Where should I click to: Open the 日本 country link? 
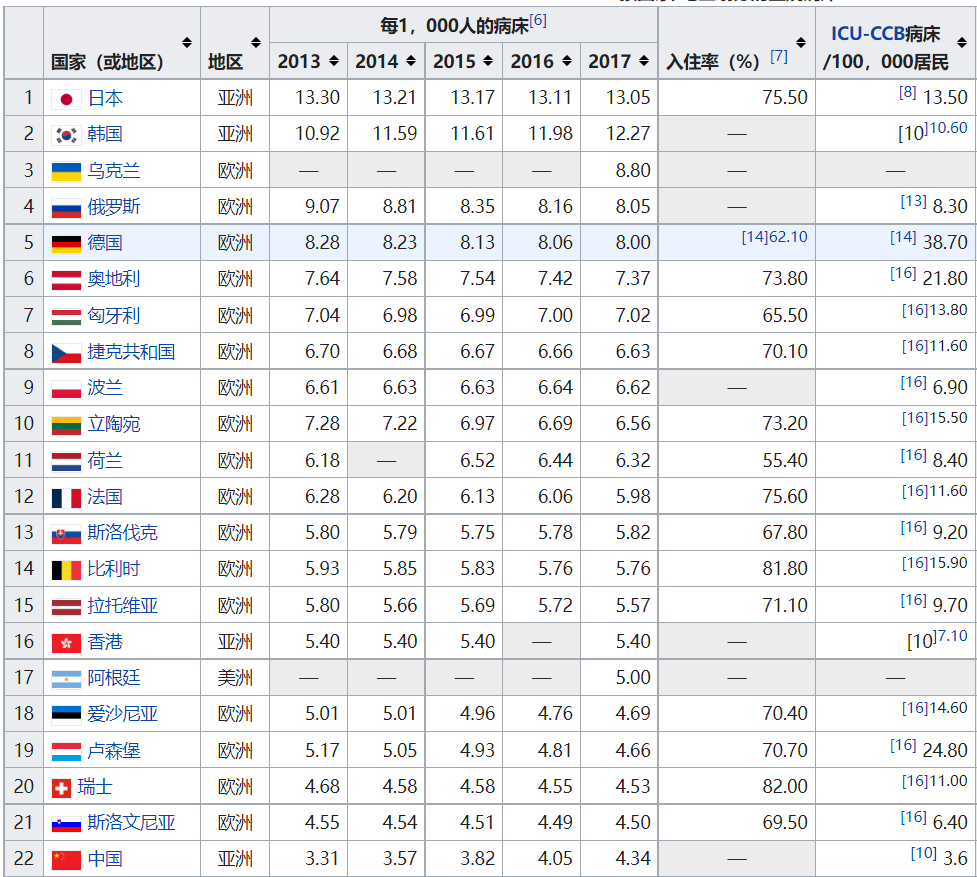point(105,98)
